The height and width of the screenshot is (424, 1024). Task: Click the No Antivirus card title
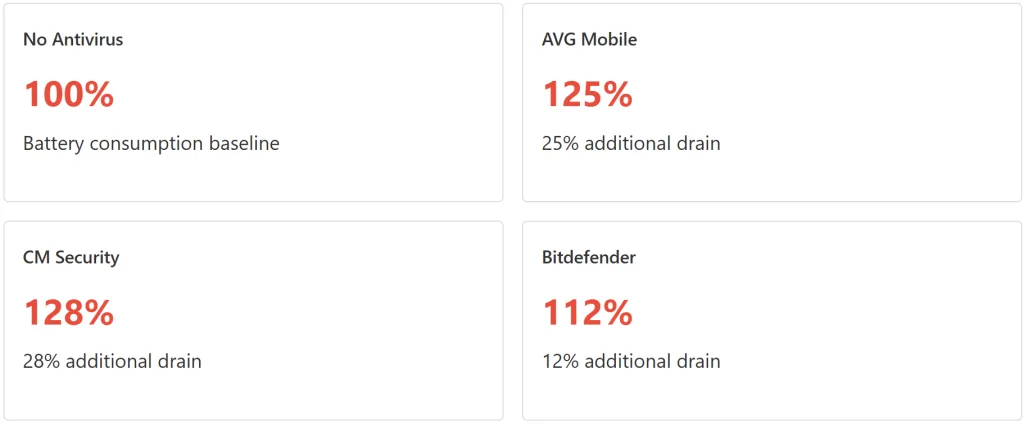(73, 40)
